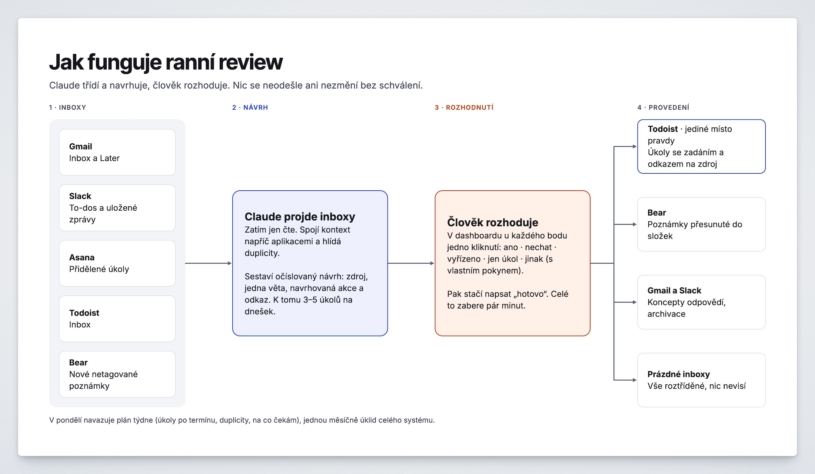Click the text "Úkoly se zadáním a odkazem na zdroj"
The image size is (815, 474).
tap(686, 158)
